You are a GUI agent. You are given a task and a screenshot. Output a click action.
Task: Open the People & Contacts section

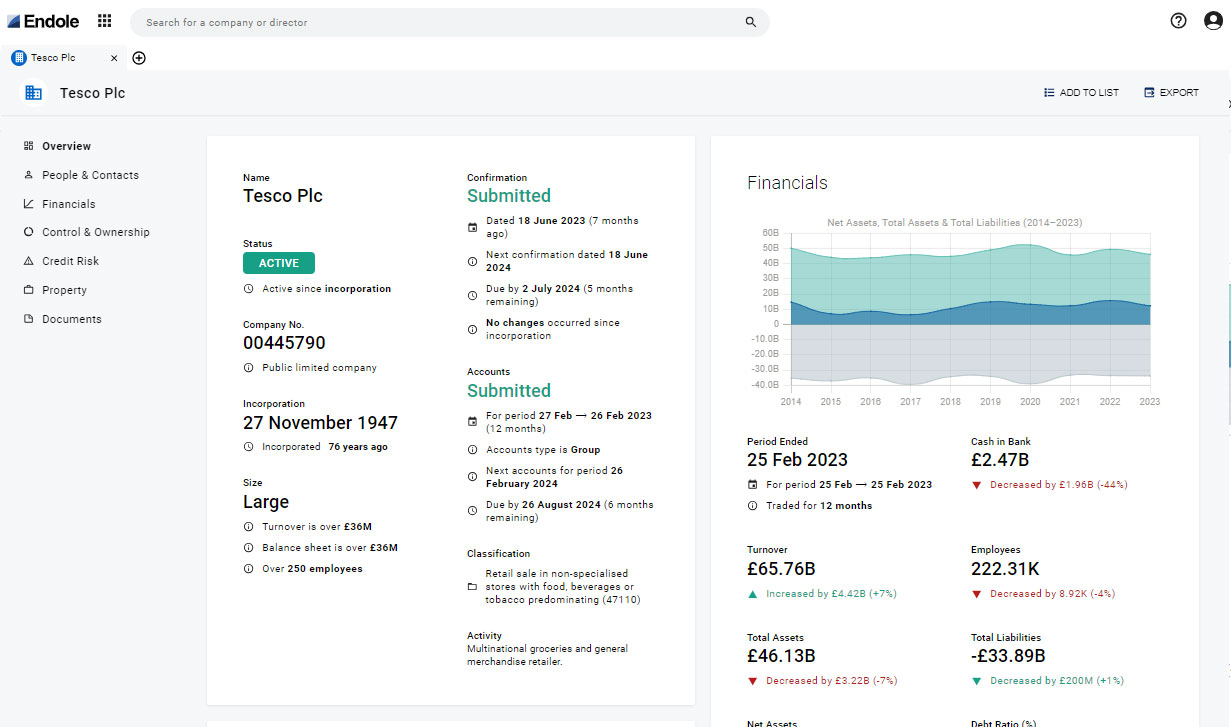coord(90,175)
